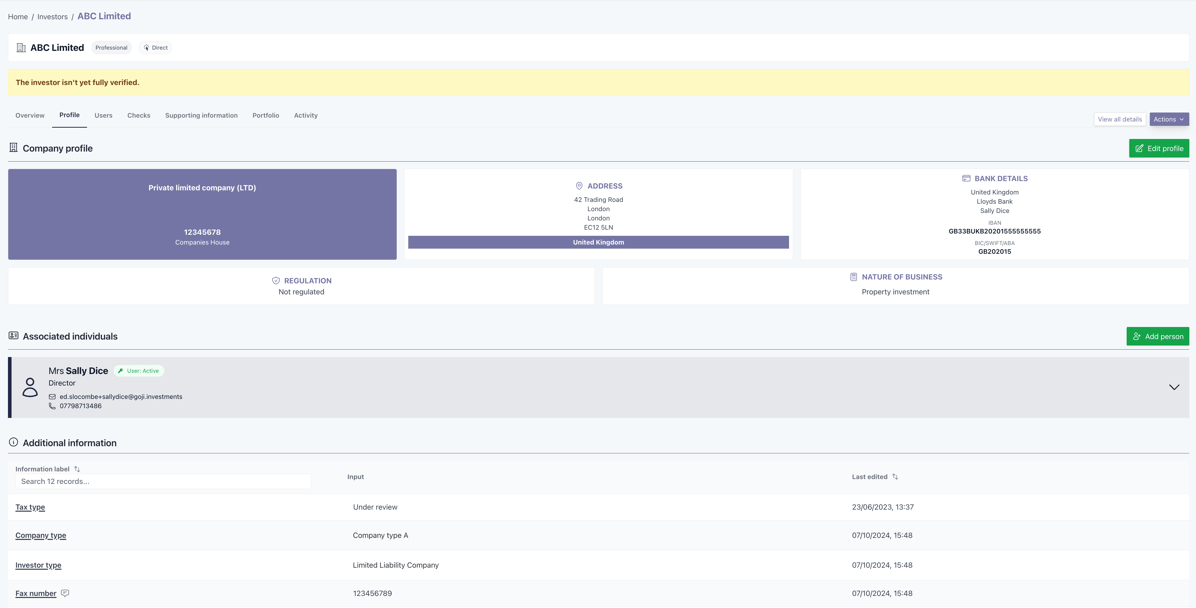Image resolution: width=1196 pixels, height=608 pixels.
Task: Select the Direct badge with cursor icon
Action: [x=155, y=47]
